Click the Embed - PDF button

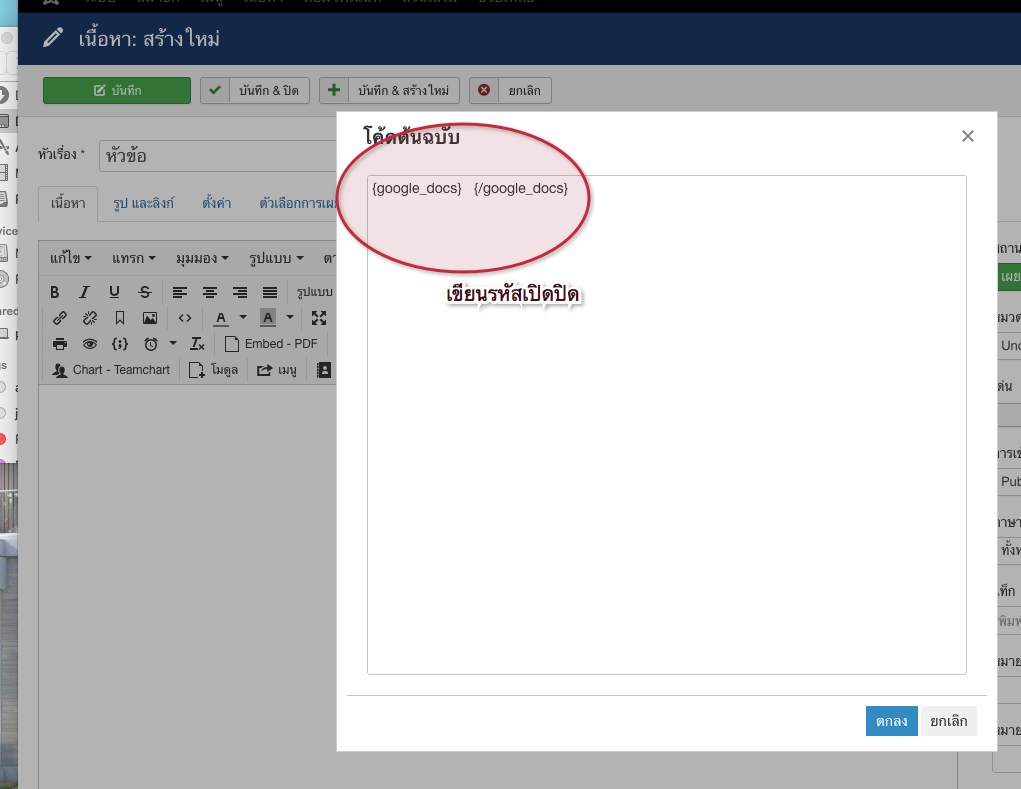click(x=270, y=344)
